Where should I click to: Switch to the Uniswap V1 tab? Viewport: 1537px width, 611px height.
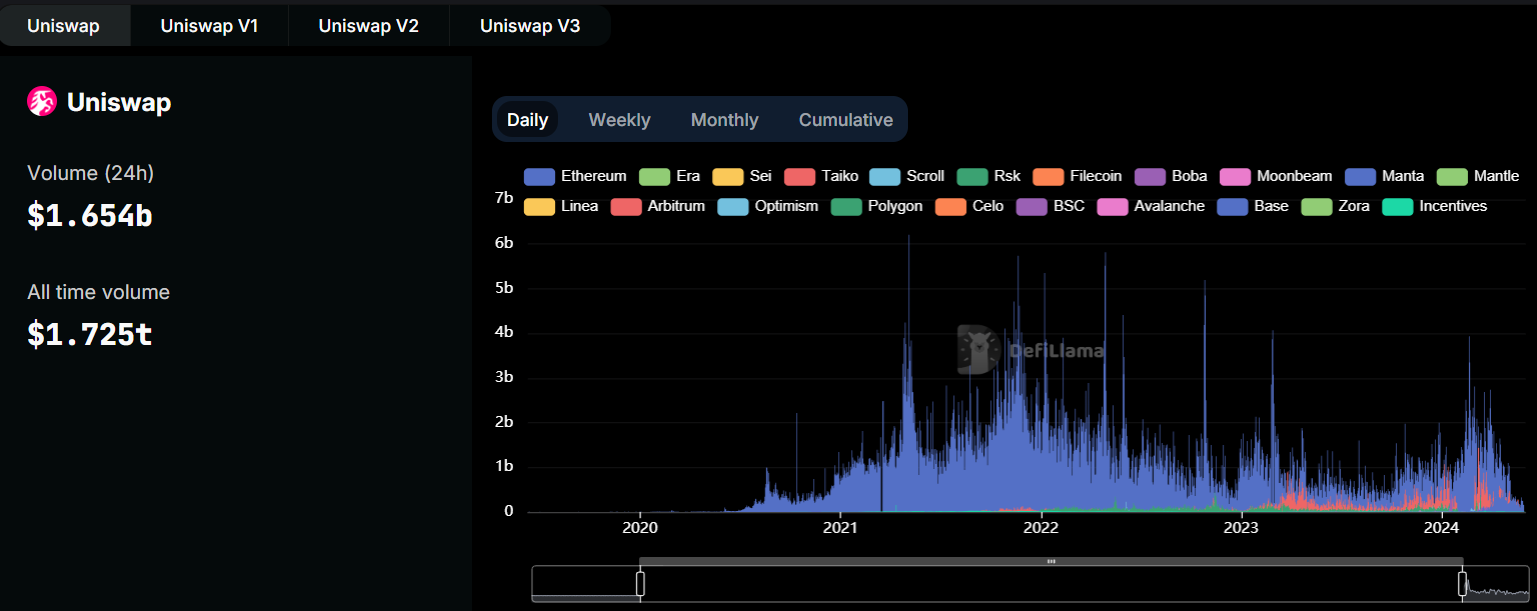pyautogui.click(x=209, y=26)
